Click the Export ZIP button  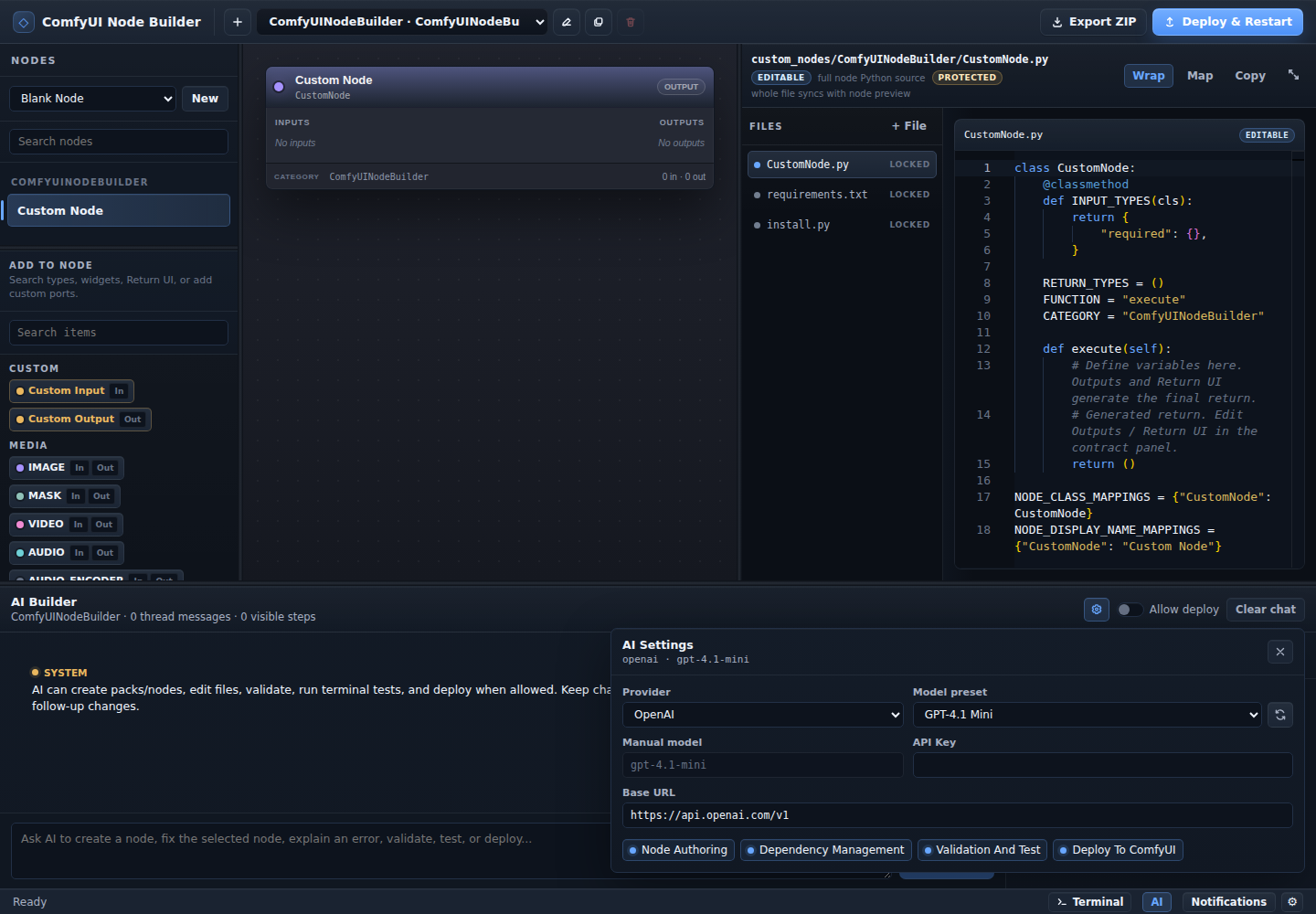[1093, 22]
